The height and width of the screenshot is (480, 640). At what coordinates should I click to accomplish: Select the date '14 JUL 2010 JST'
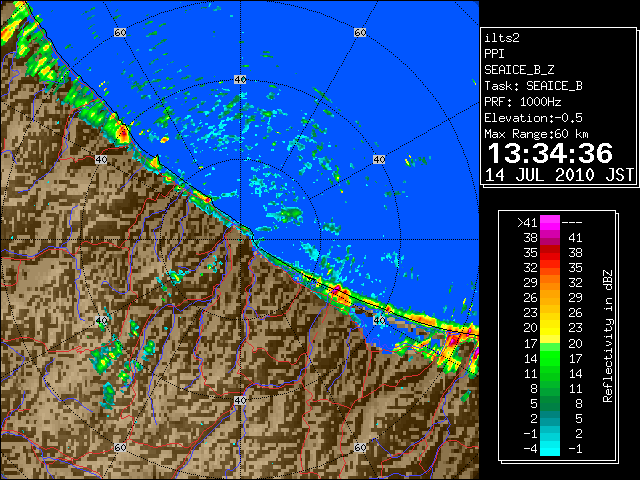[559, 175]
